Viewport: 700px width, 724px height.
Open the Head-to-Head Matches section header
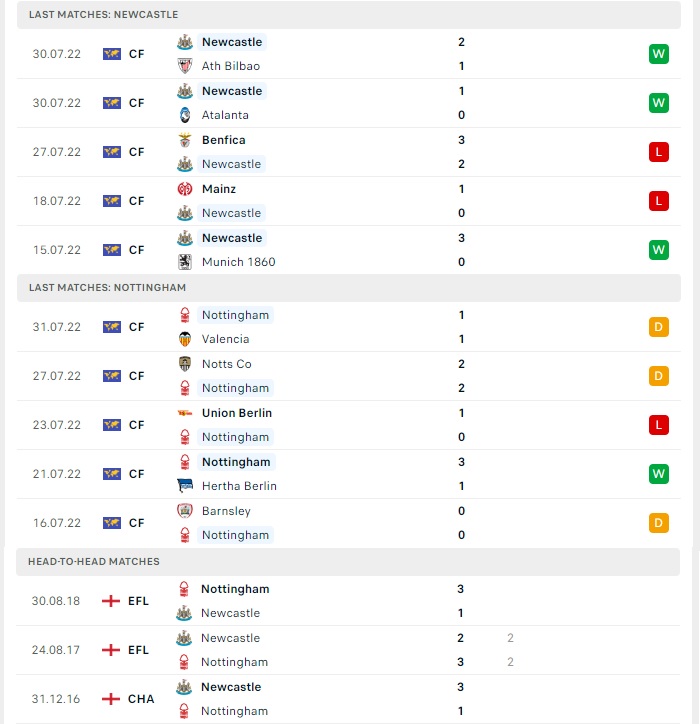[x=348, y=561]
